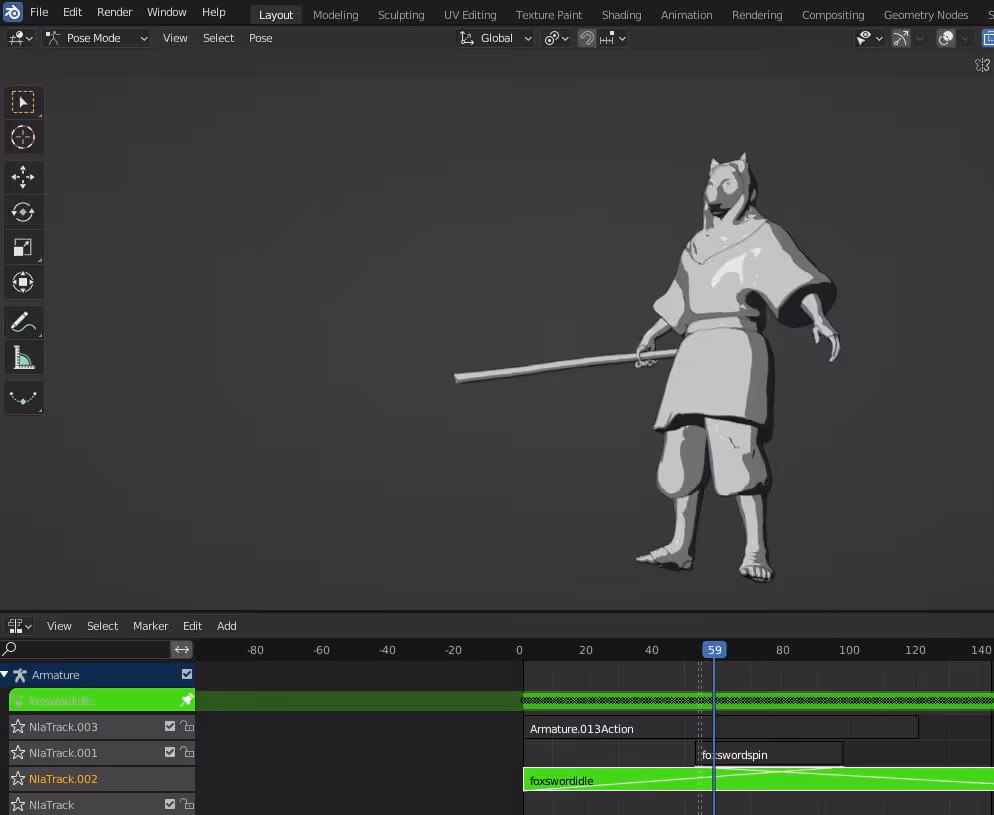
Task: Toggle lock icon on NlaTrack.003
Action: [187, 726]
